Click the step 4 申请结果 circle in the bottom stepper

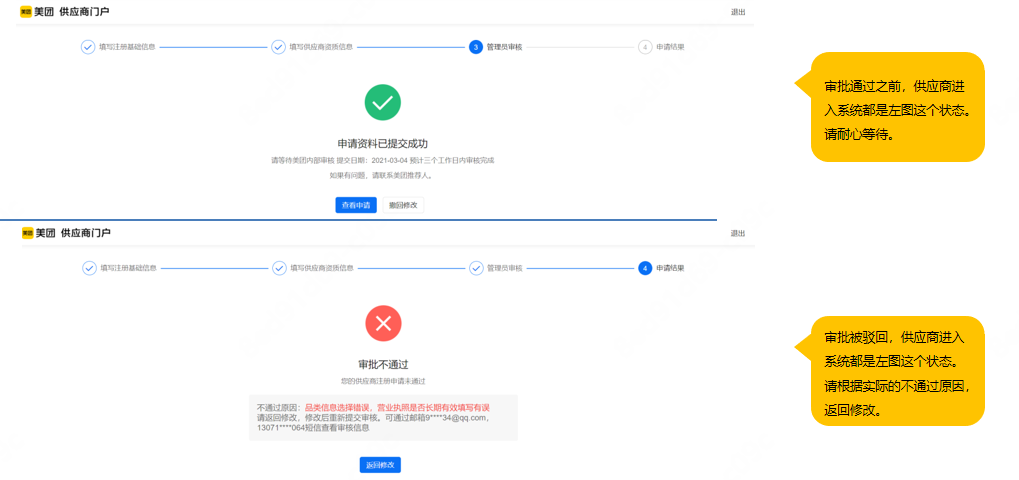point(645,268)
